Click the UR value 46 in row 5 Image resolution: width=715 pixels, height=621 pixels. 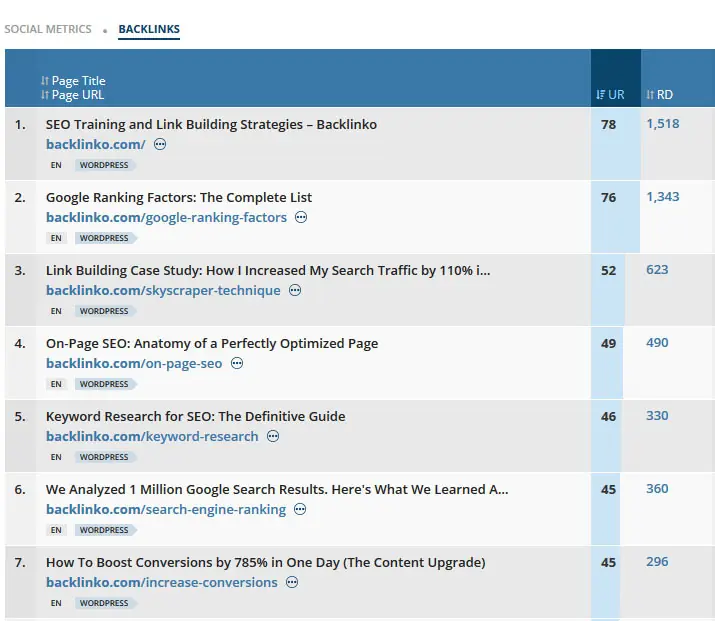coord(608,416)
